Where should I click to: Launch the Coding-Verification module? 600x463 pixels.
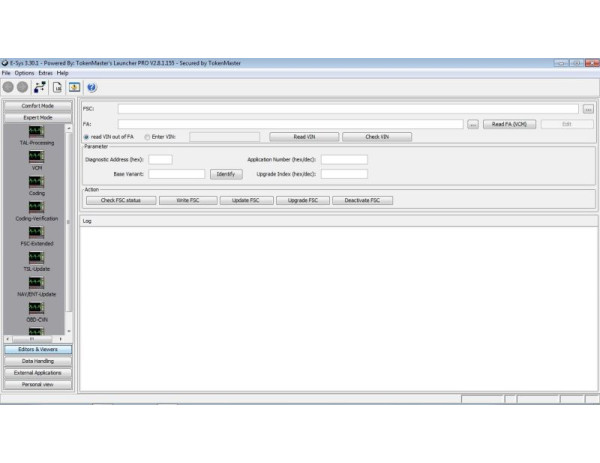(x=36, y=208)
